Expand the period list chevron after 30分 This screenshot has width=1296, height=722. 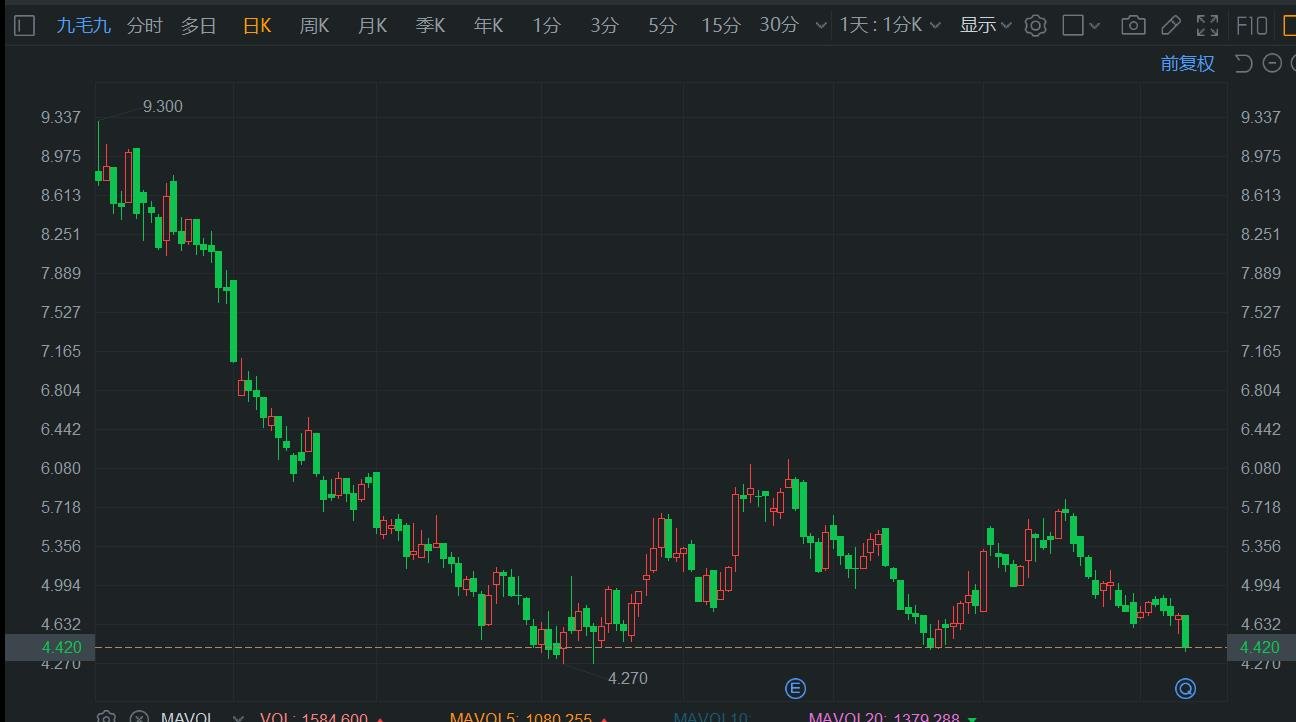tap(821, 26)
